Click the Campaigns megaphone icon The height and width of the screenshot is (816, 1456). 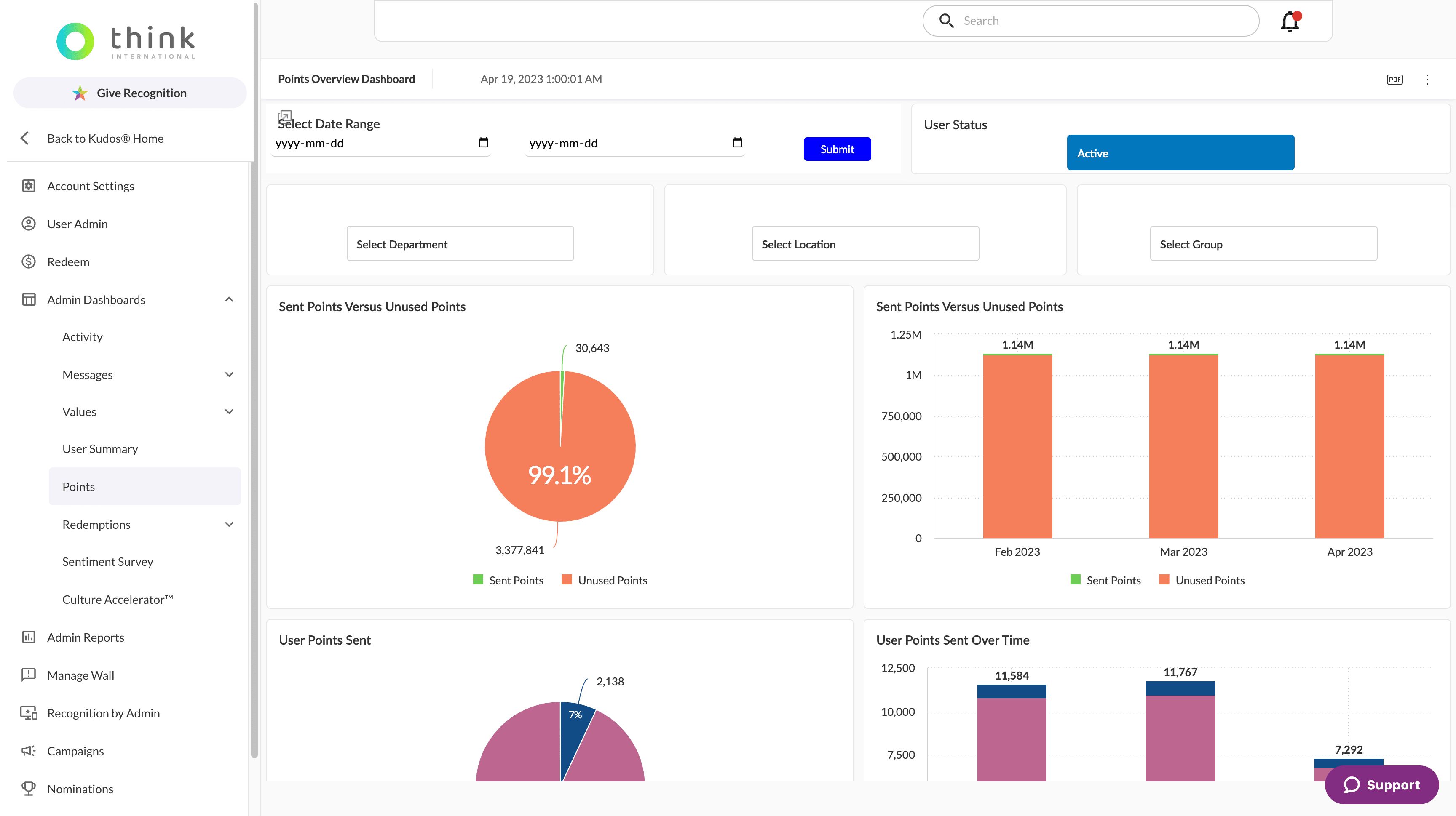click(28, 750)
